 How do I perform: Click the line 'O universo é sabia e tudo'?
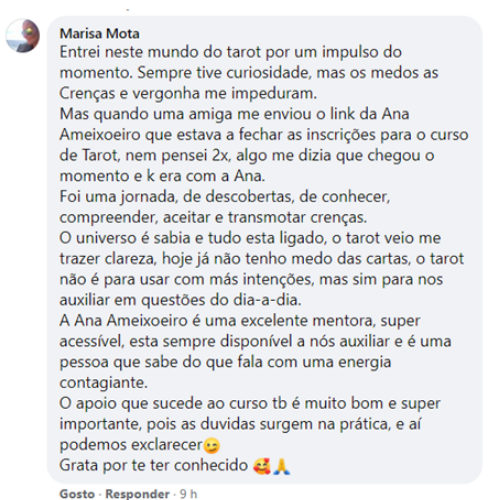[x=250, y=238]
